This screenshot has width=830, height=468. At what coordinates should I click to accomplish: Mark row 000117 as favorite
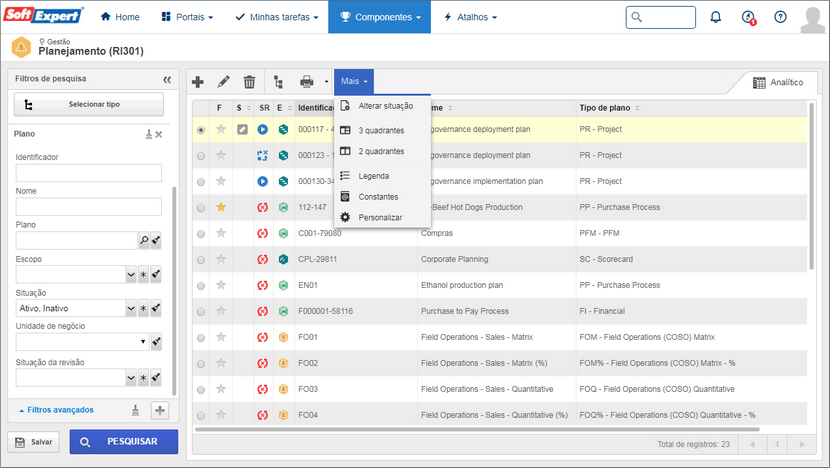click(x=221, y=129)
